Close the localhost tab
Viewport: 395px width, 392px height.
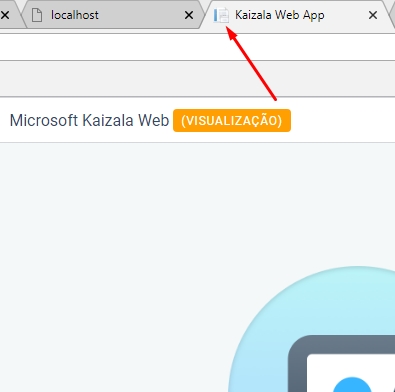coord(189,15)
